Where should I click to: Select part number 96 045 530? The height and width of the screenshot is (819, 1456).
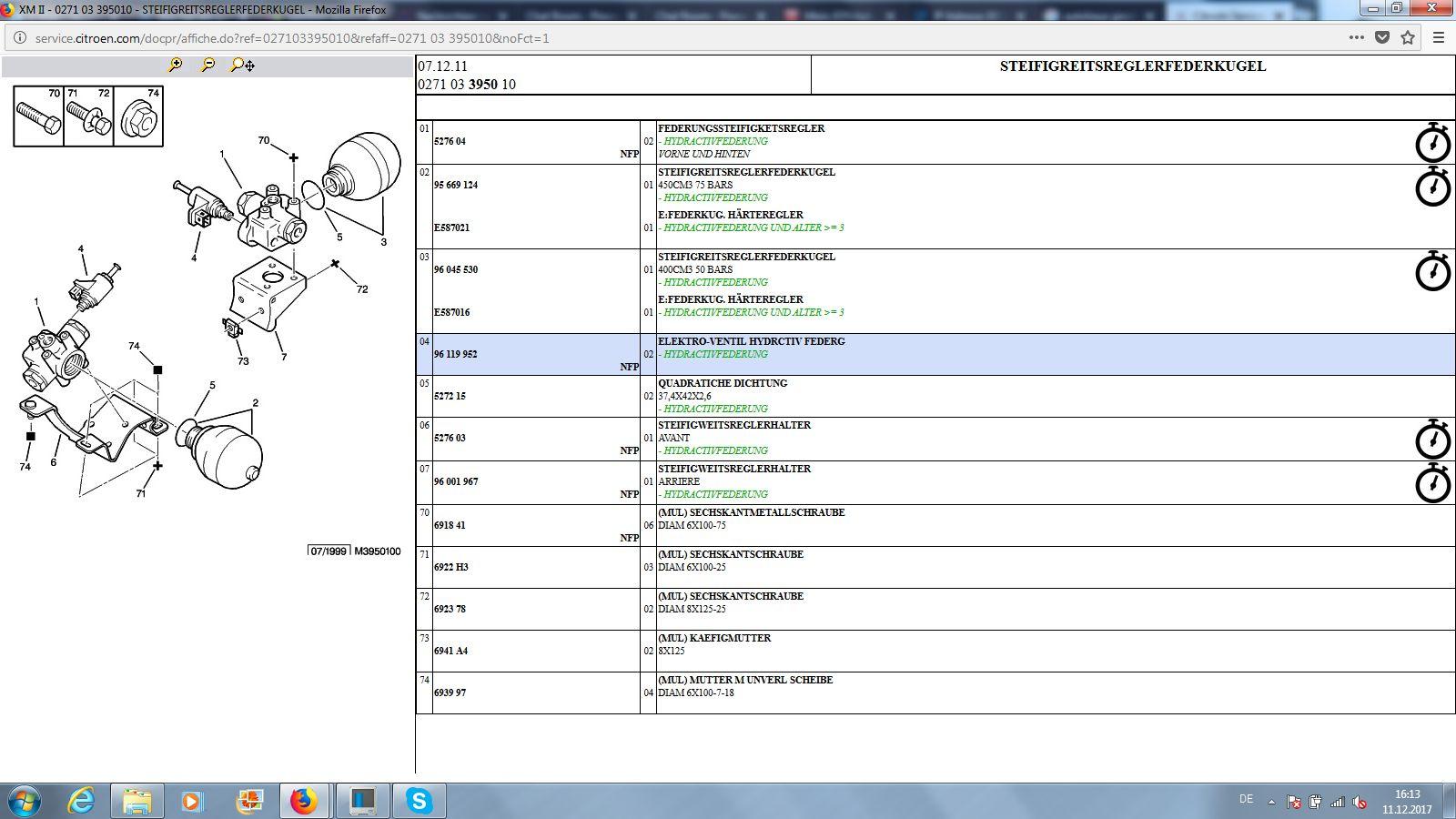point(456,269)
